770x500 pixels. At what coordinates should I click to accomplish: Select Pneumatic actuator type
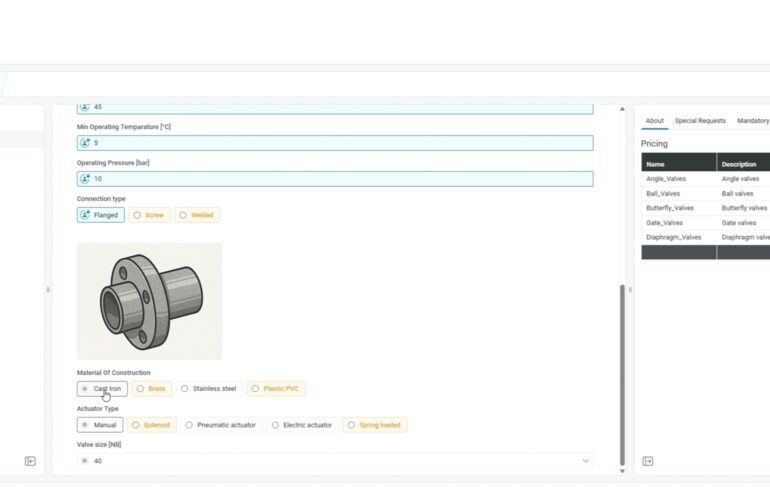click(221, 425)
